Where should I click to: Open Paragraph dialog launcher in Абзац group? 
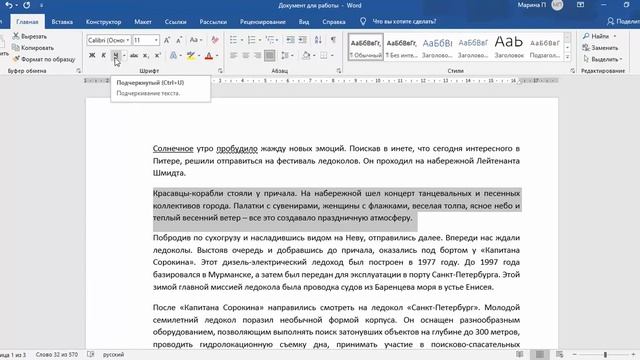(339, 71)
